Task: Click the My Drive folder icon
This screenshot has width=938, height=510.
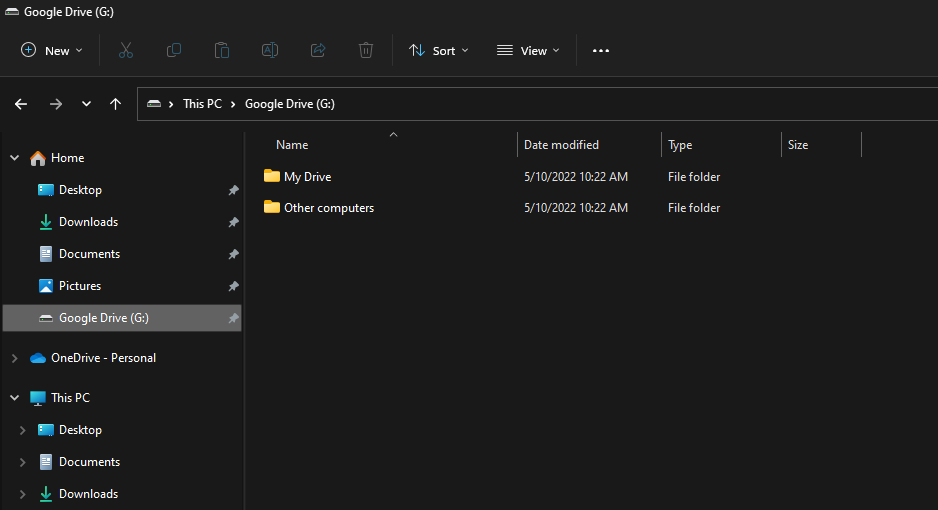Action: click(x=272, y=176)
